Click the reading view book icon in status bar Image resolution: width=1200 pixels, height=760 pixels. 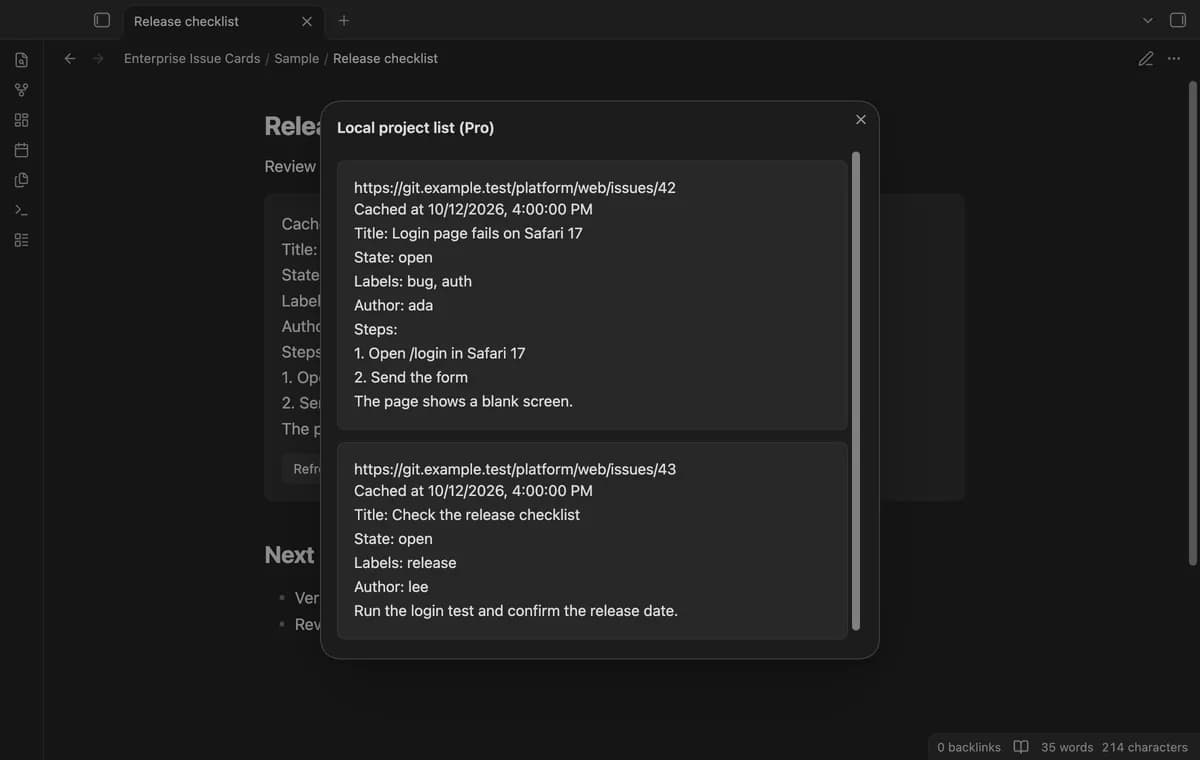point(1021,747)
